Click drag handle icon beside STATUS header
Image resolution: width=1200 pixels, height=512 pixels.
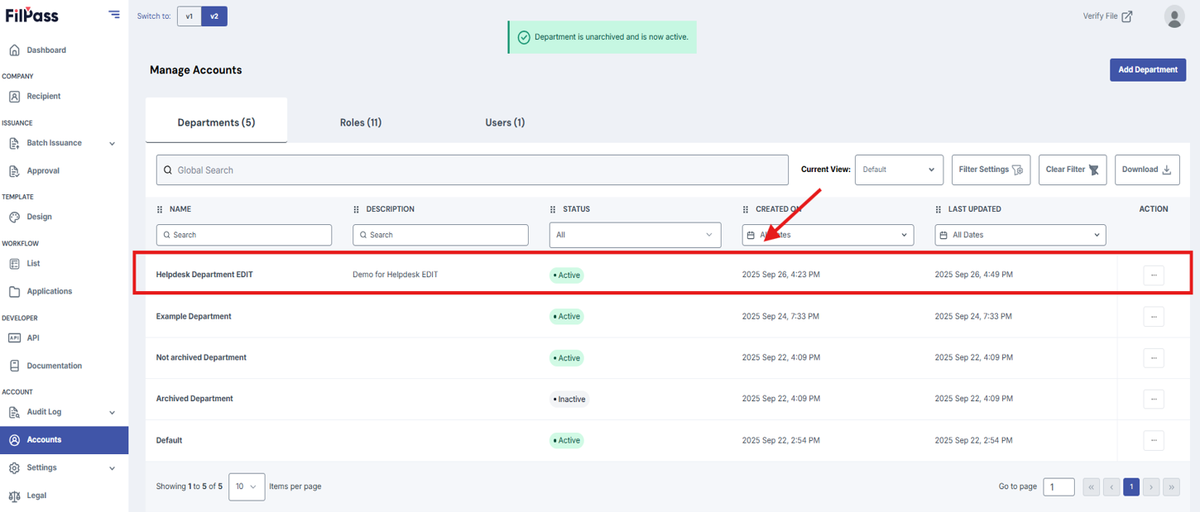click(553, 209)
